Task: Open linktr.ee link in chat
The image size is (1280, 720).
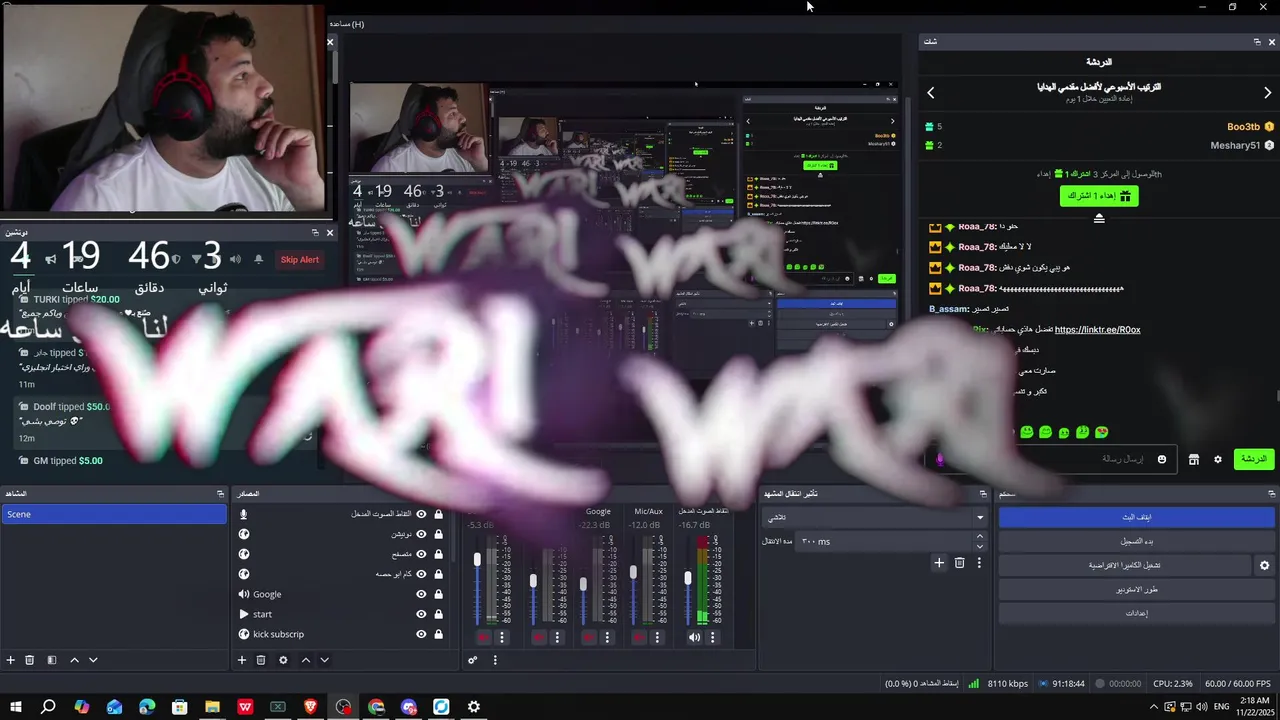Action: tap(1097, 330)
